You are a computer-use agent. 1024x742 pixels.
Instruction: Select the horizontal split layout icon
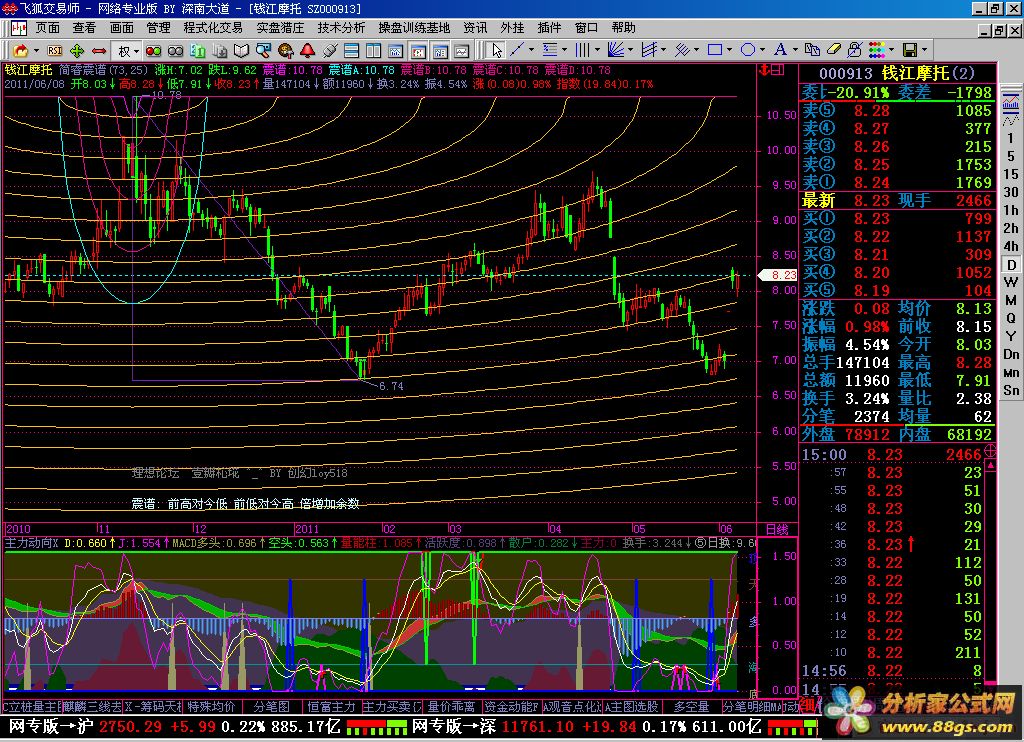tap(351, 50)
